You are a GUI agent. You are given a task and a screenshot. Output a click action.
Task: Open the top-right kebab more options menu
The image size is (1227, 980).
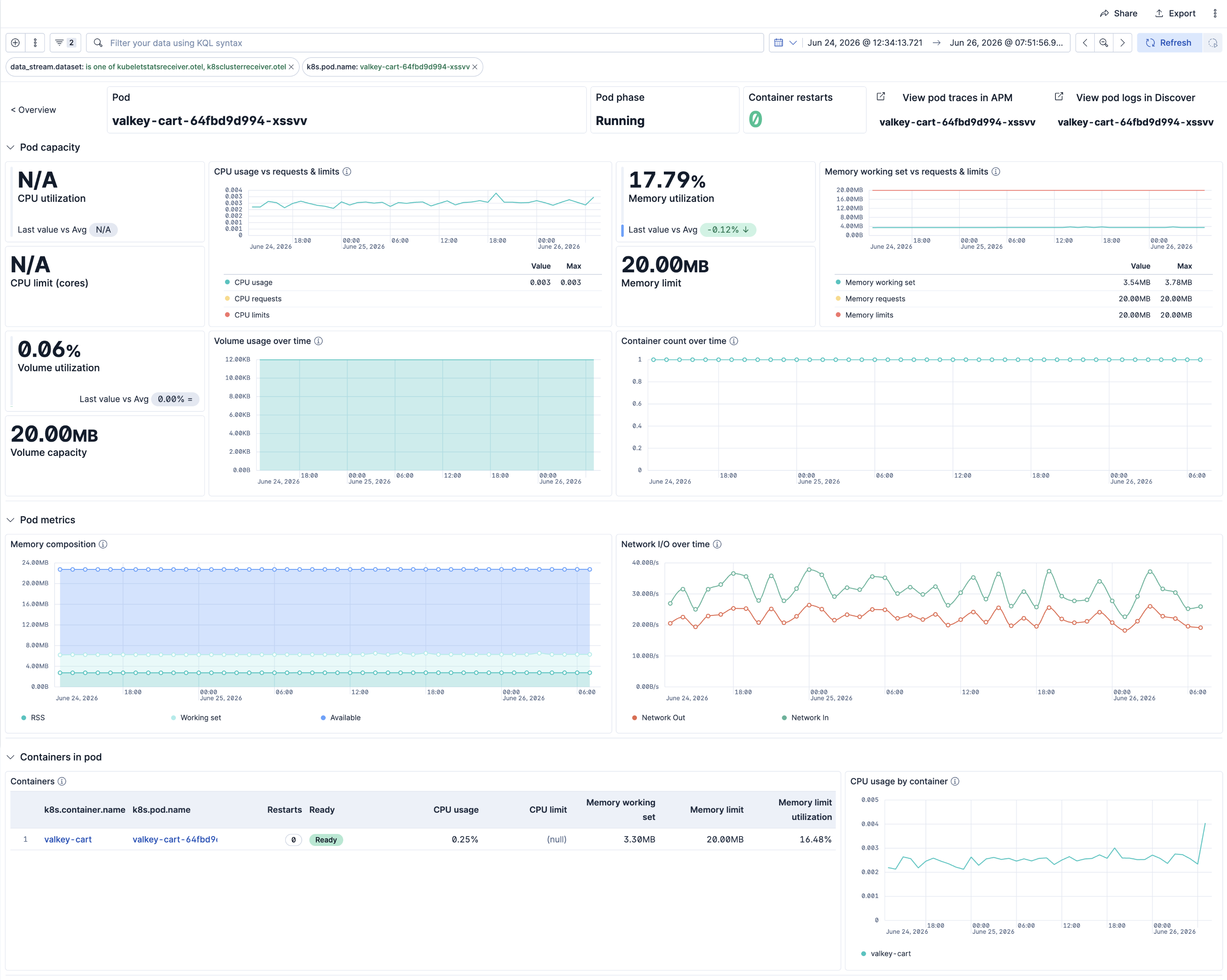tap(1215, 13)
